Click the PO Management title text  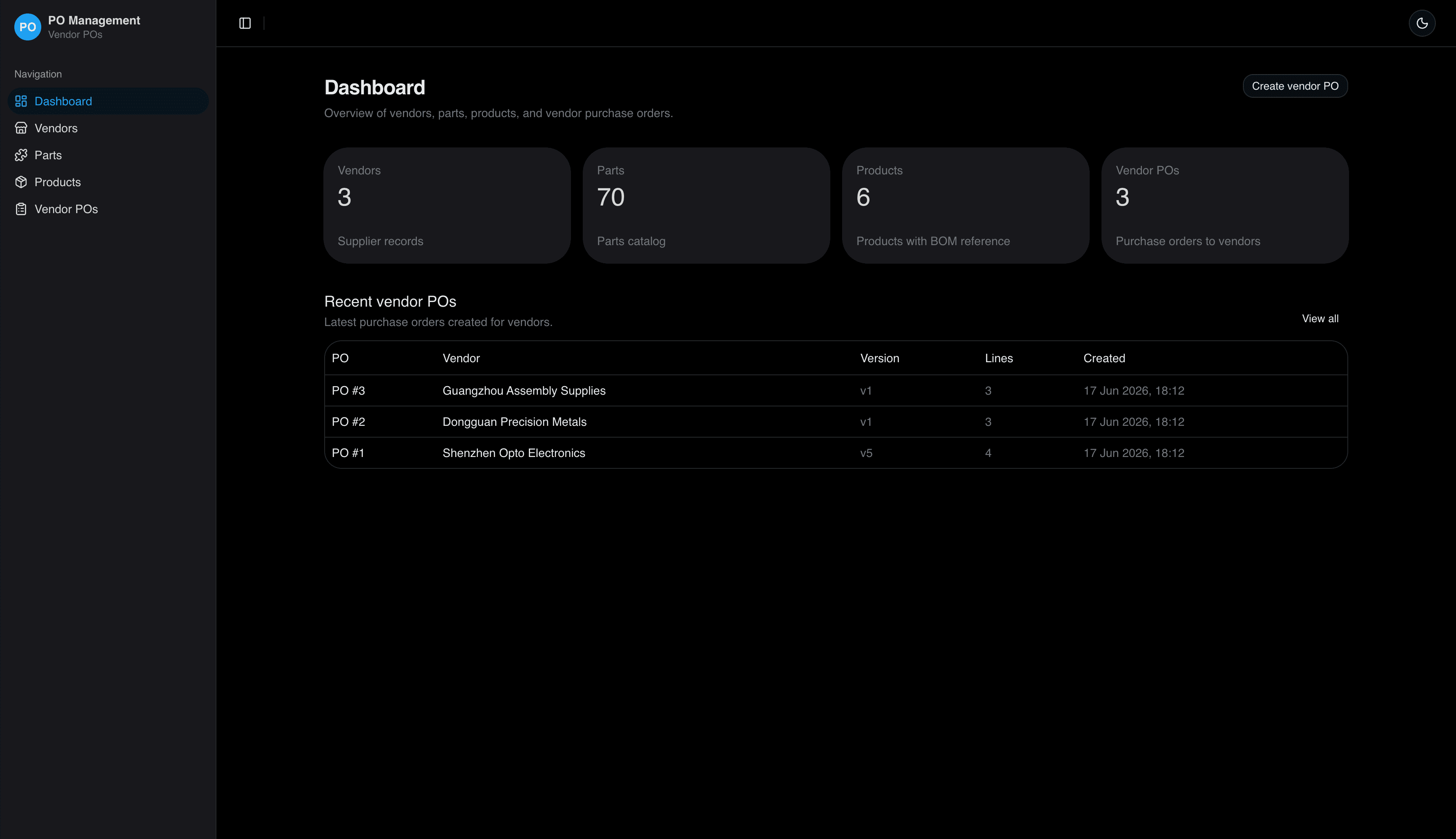pos(94,20)
